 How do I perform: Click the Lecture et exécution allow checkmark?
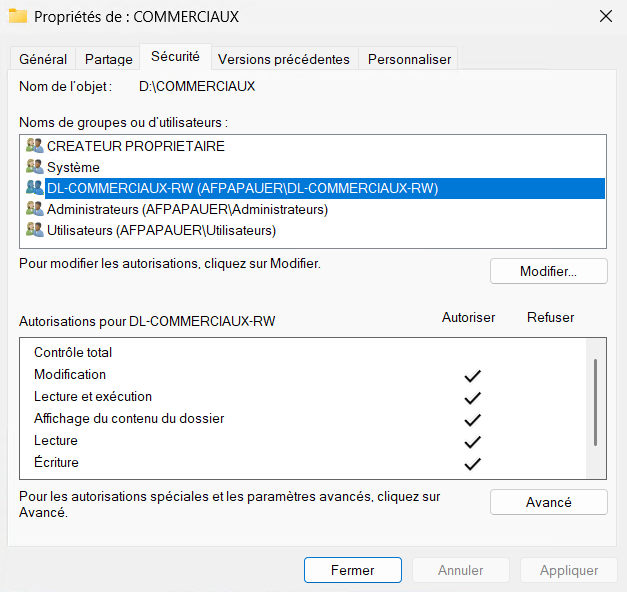[473, 397]
